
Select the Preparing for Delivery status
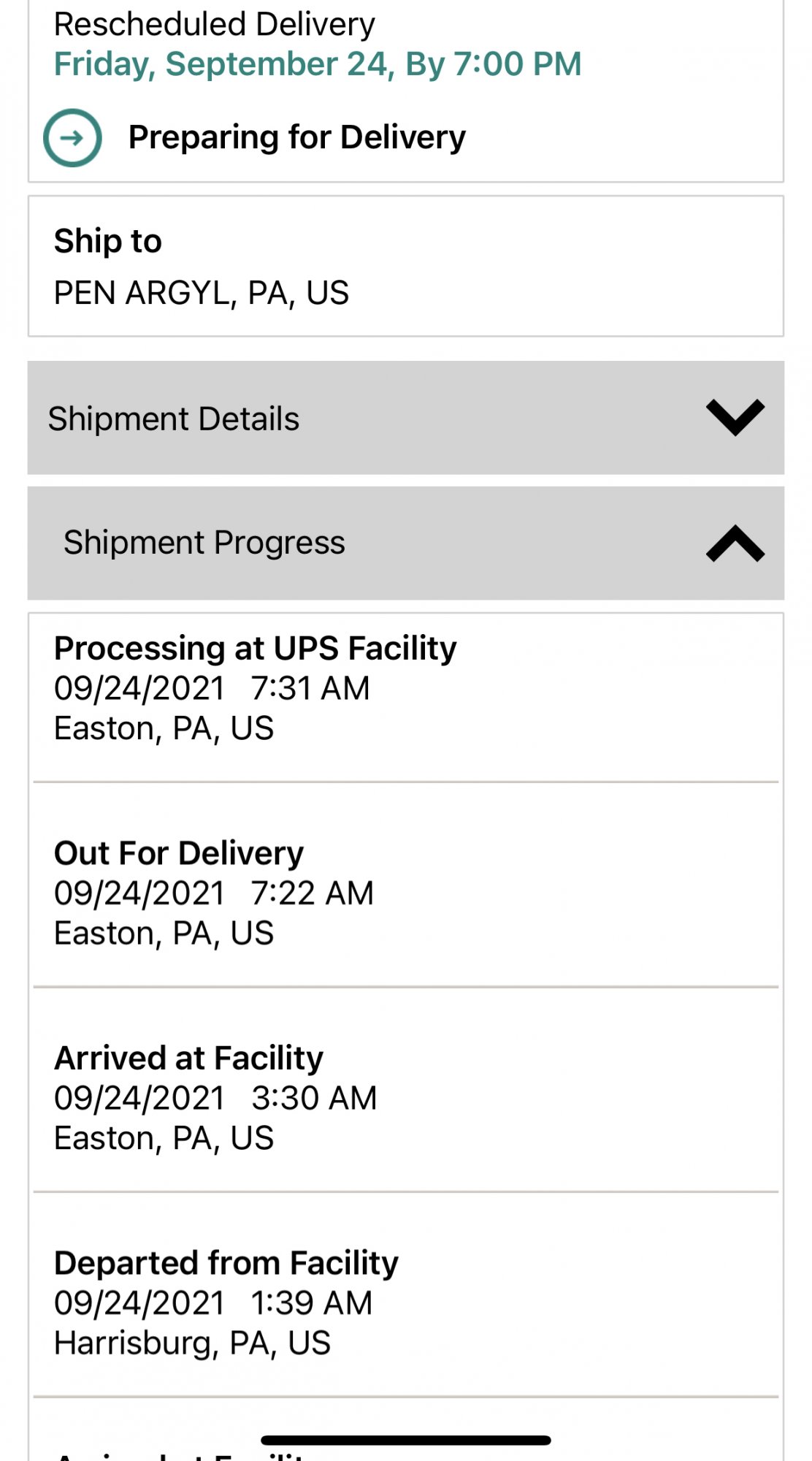296,137
